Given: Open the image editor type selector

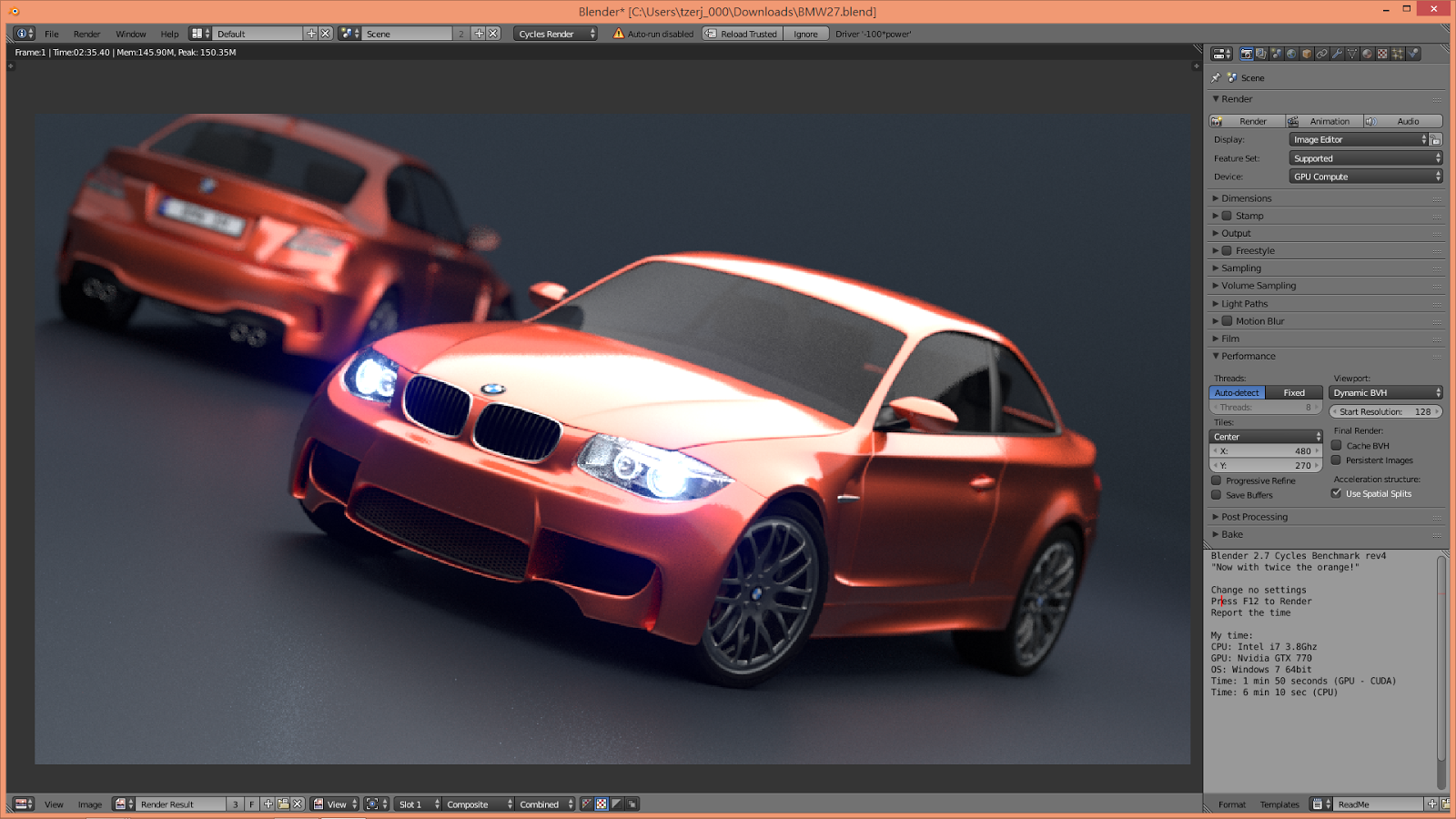Looking at the screenshot, I should pyautogui.click(x=24, y=804).
